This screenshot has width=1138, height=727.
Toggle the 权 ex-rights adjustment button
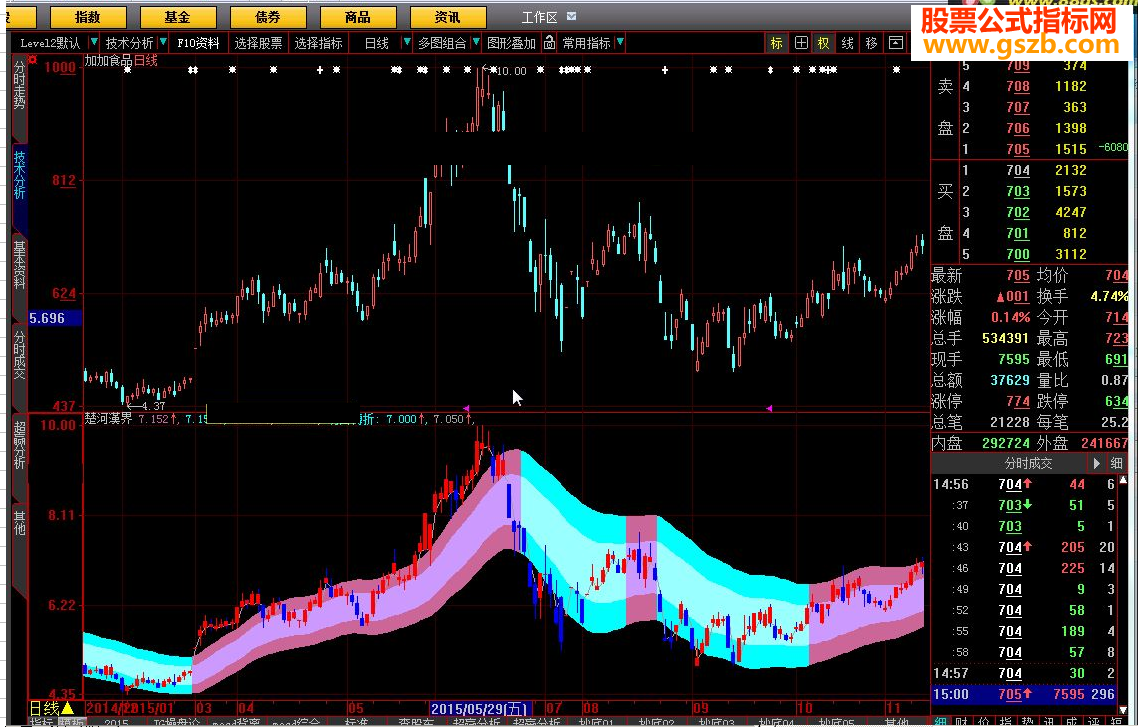click(x=824, y=43)
